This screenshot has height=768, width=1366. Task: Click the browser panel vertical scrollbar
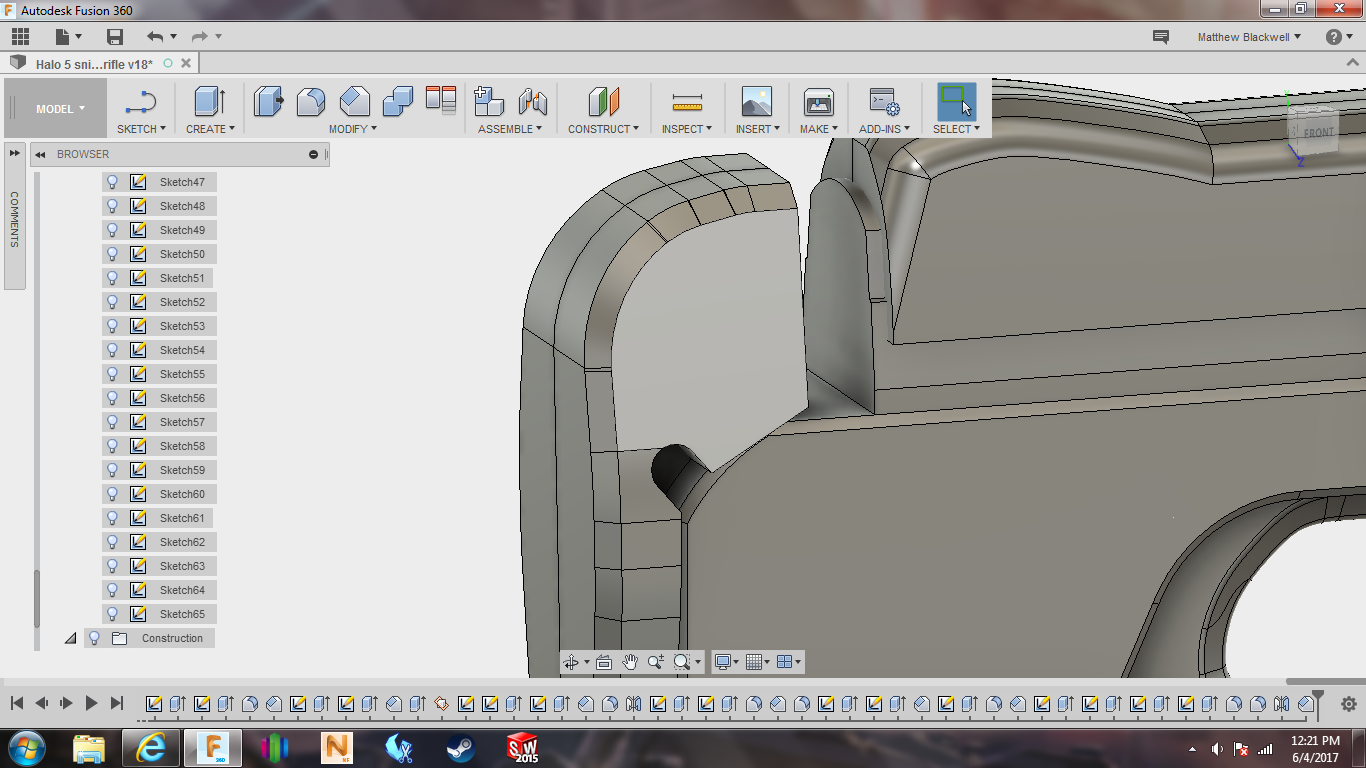coord(37,600)
